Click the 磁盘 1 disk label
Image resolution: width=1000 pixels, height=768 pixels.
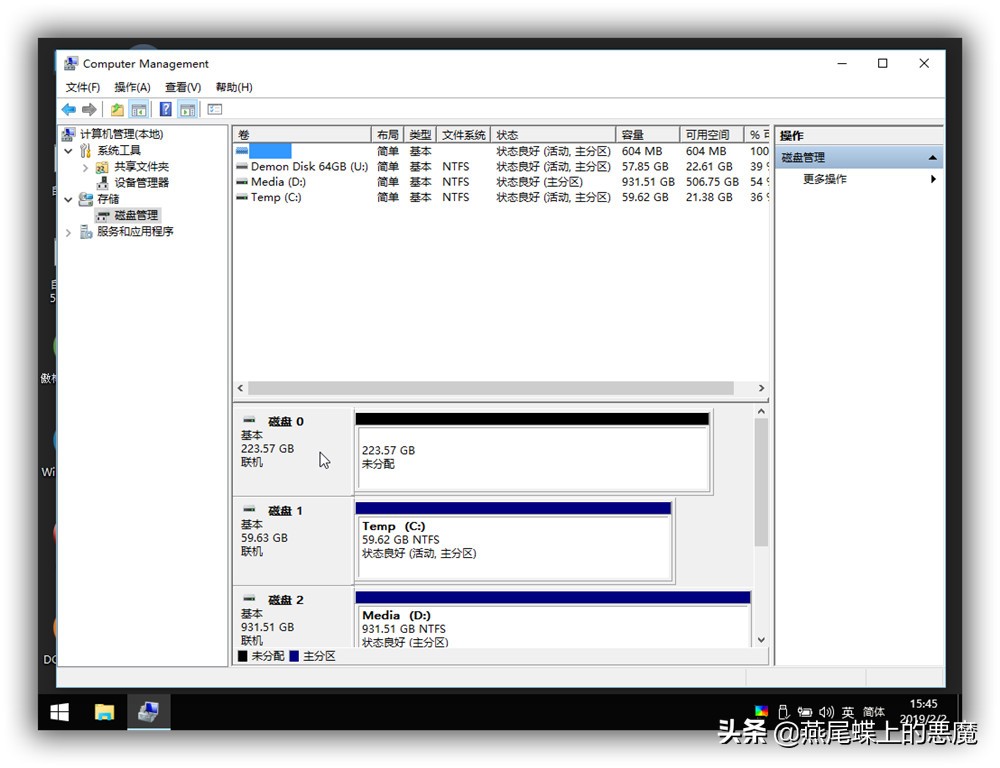285,511
